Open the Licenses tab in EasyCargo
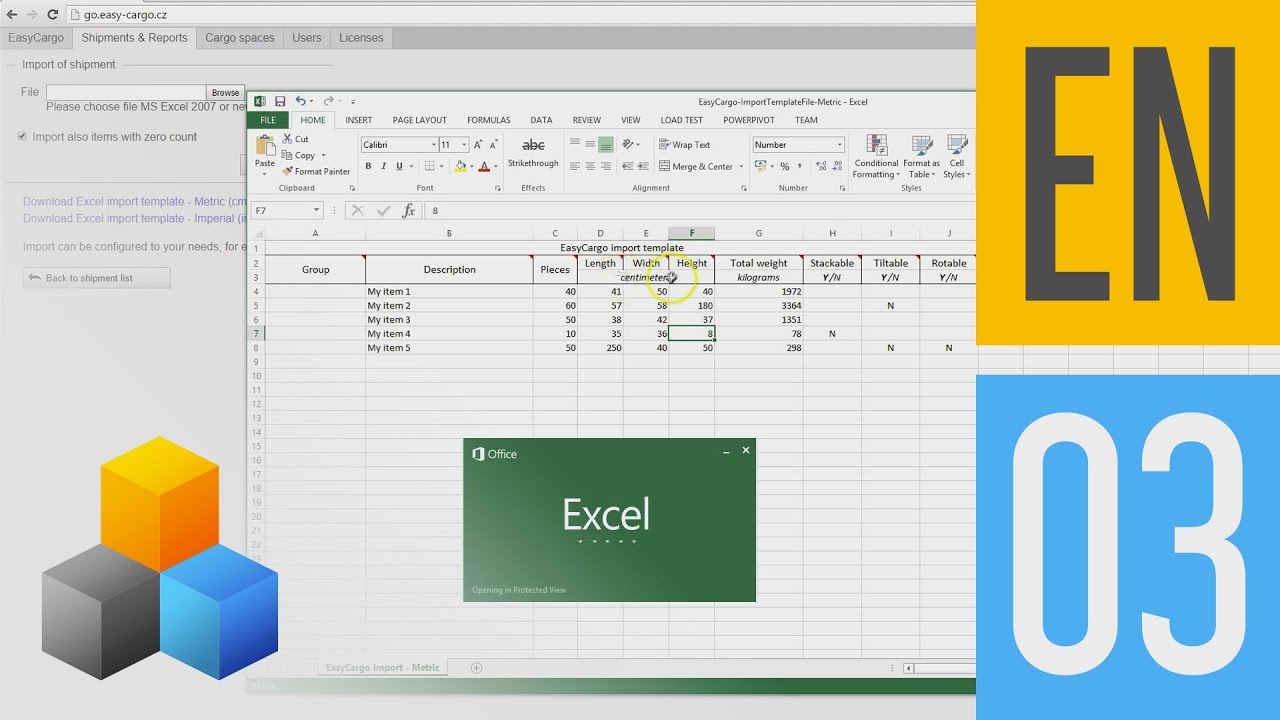1280x720 pixels. [x=361, y=38]
